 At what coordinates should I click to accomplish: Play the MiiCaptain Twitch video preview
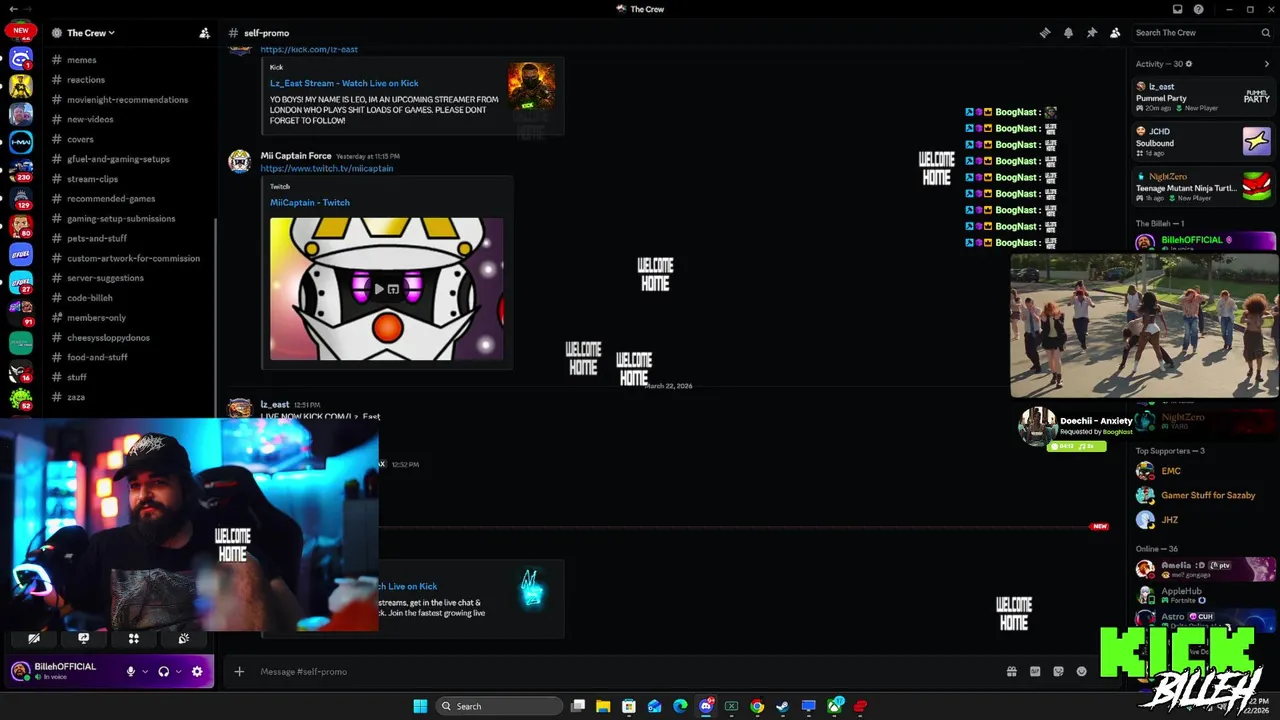click(x=379, y=289)
